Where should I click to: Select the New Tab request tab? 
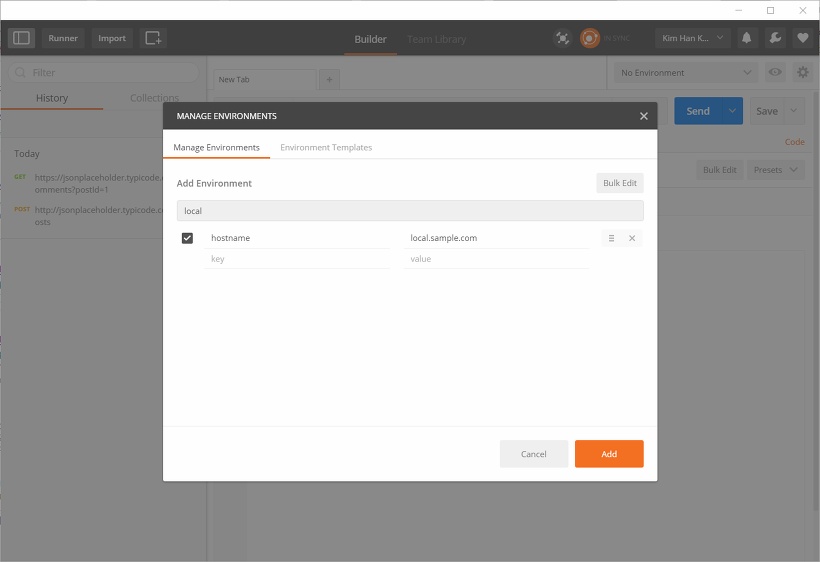click(x=265, y=79)
